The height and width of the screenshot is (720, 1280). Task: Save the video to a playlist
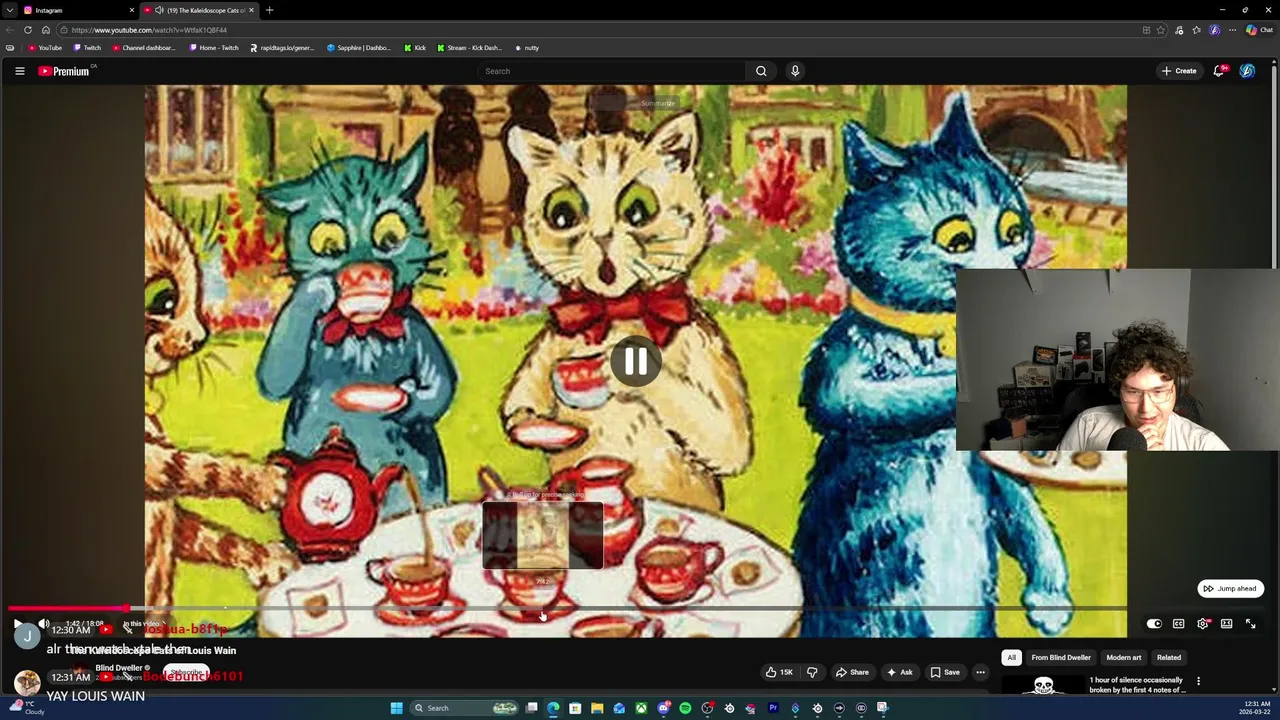click(944, 672)
